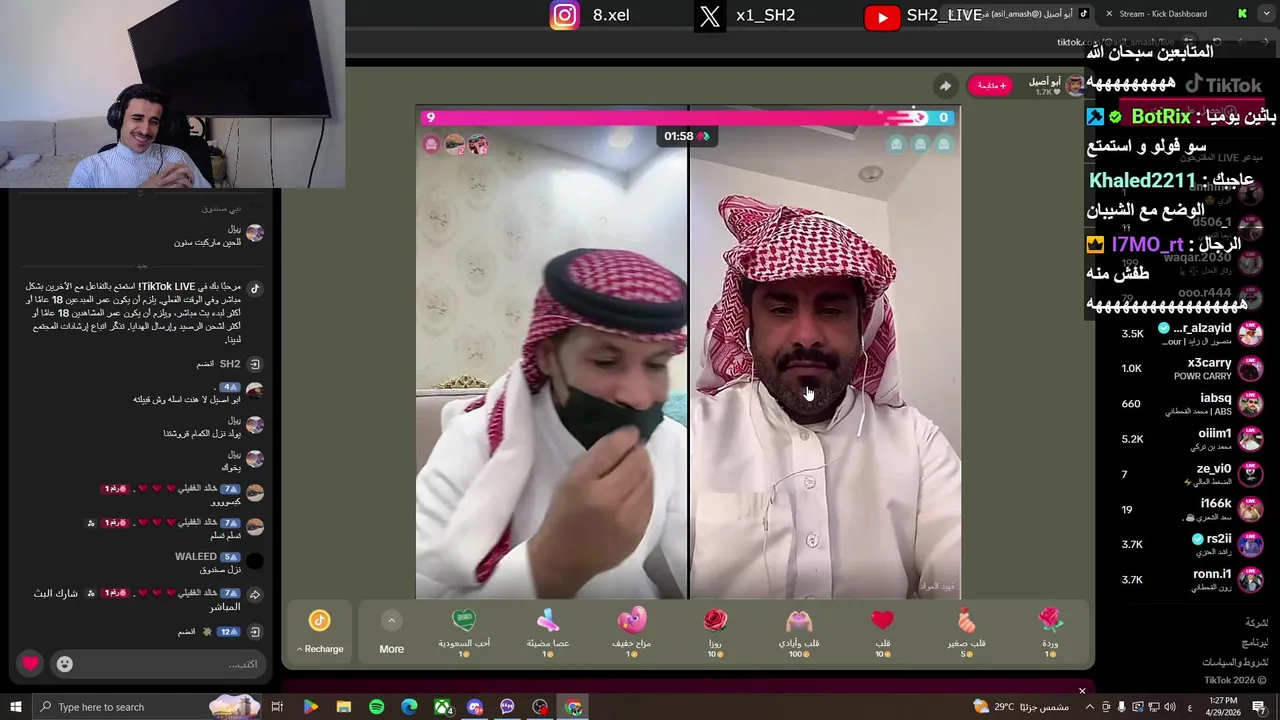The height and width of the screenshot is (720, 1280).
Task: Open the emoji picker in chat
Action: [64, 664]
